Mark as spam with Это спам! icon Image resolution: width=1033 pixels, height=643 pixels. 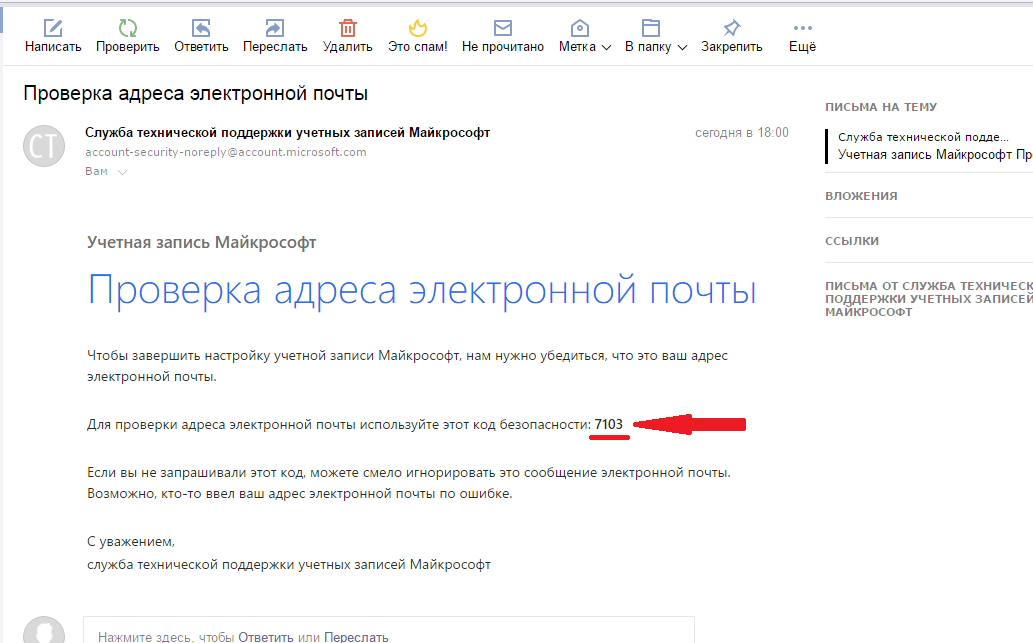(417, 28)
